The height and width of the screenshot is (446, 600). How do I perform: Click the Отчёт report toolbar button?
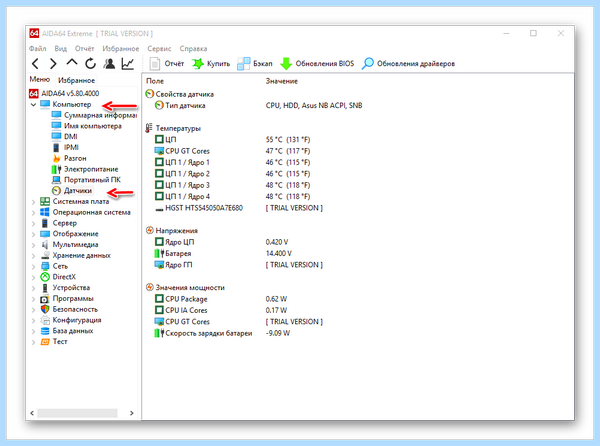pos(166,63)
